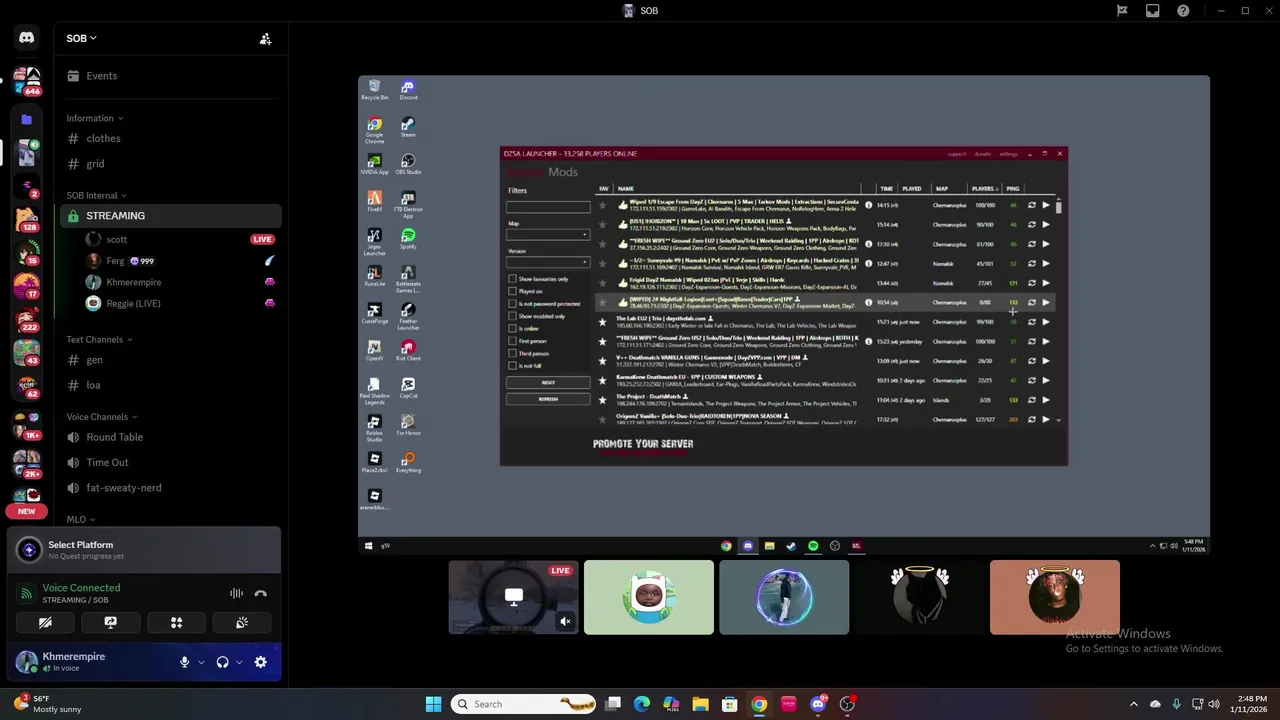Check the First person filter checkbox
The image size is (1280, 720).
click(512, 341)
